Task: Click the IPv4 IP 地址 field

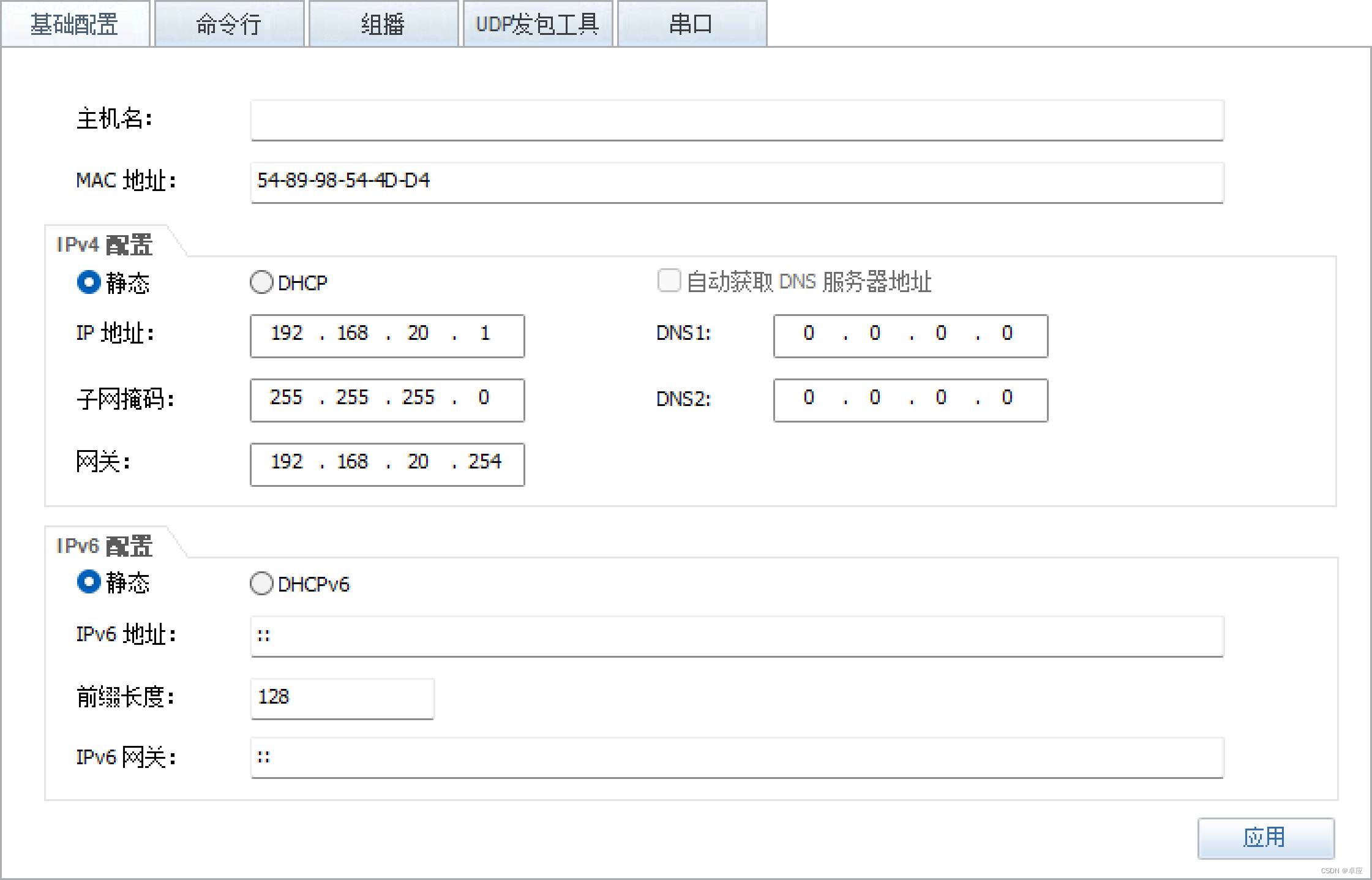Action: 387,336
